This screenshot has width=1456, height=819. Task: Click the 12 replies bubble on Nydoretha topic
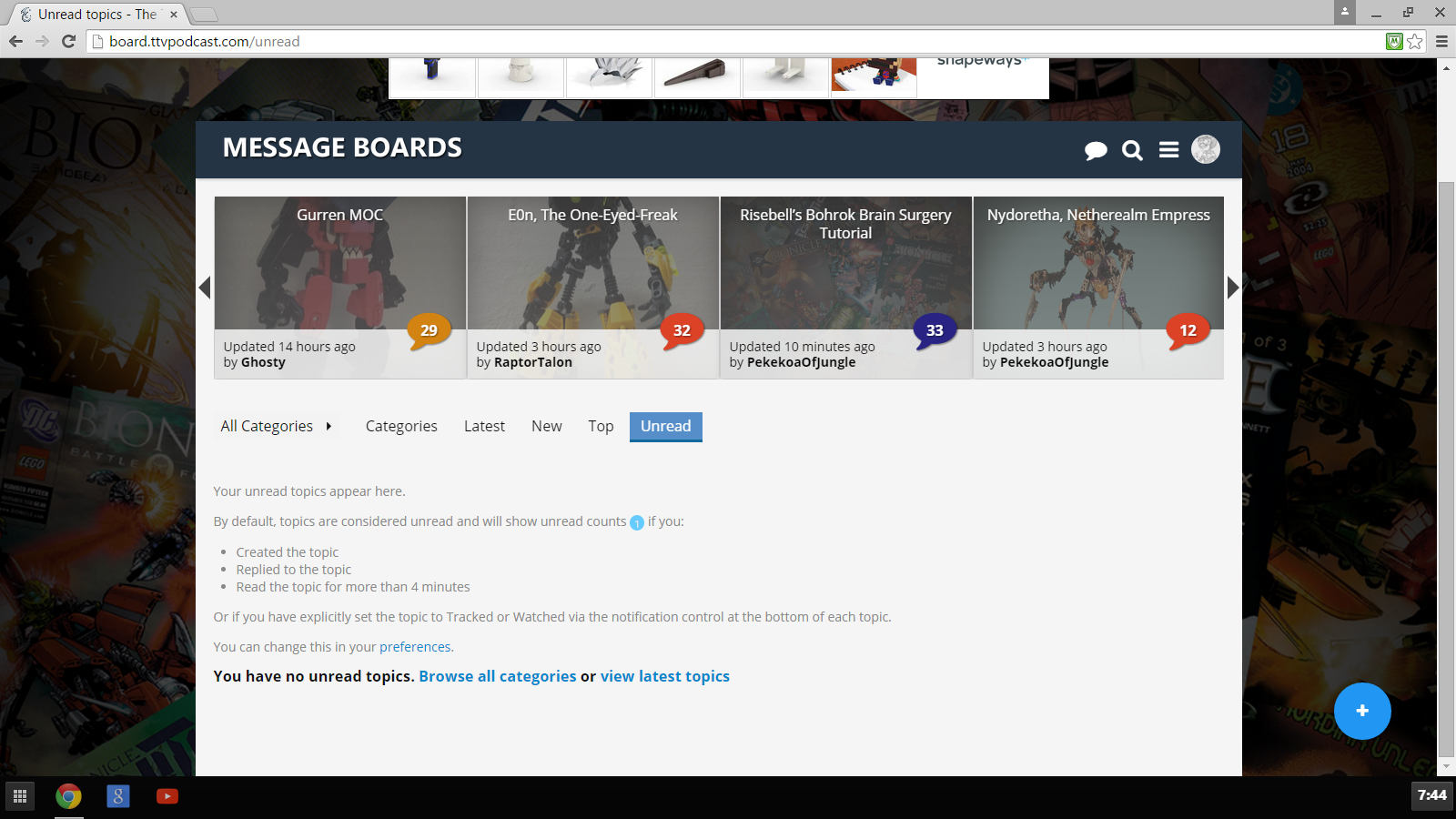click(x=1188, y=330)
